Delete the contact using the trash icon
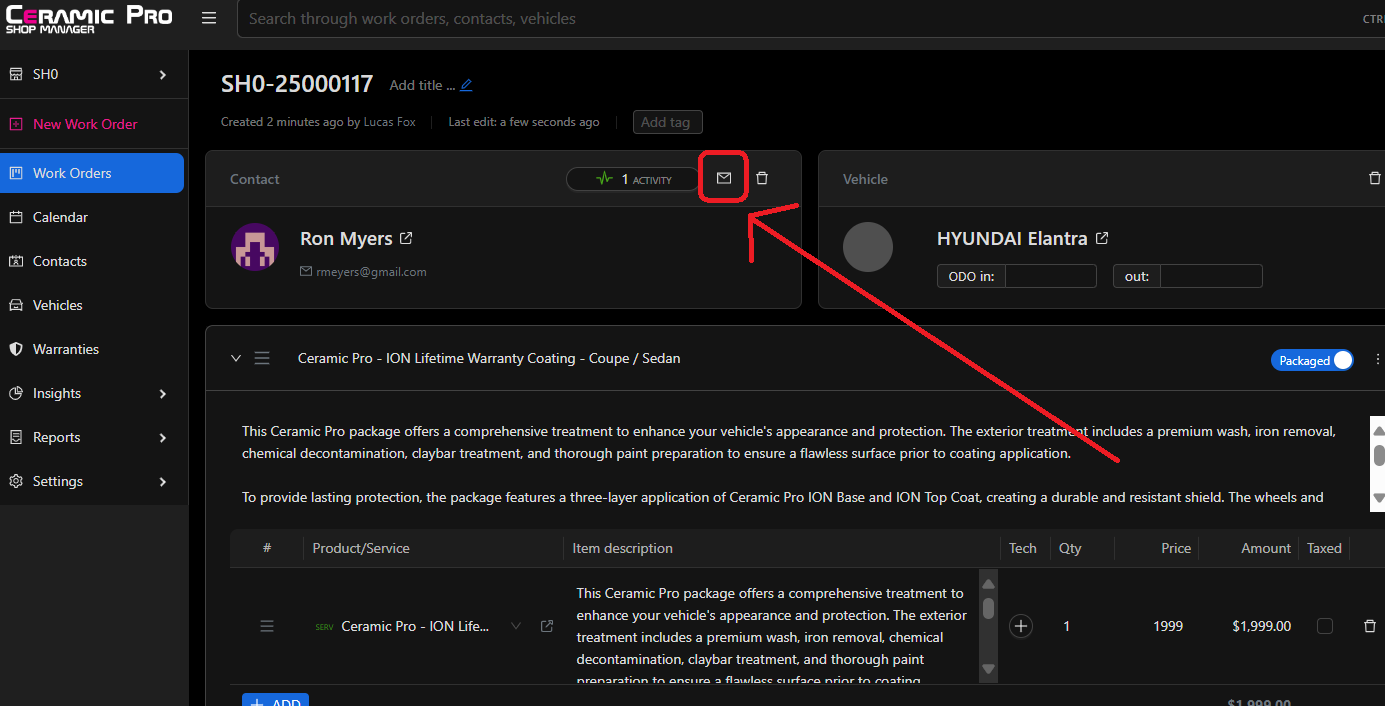The height and width of the screenshot is (706, 1385). tap(762, 178)
